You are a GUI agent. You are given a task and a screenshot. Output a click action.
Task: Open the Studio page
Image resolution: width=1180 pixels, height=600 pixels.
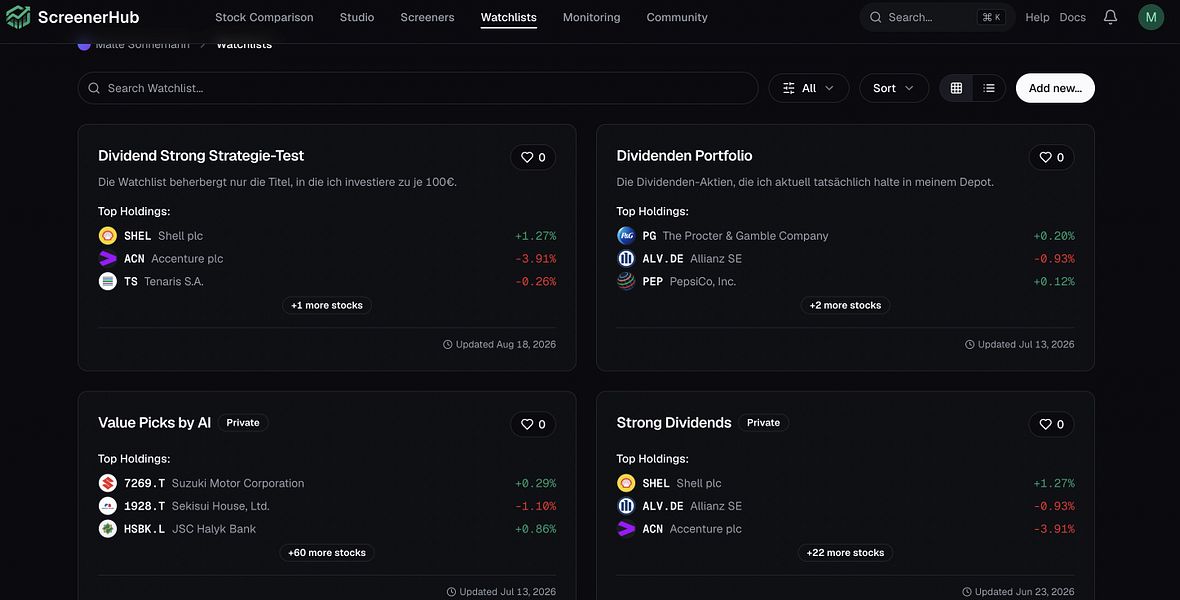(357, 17)
